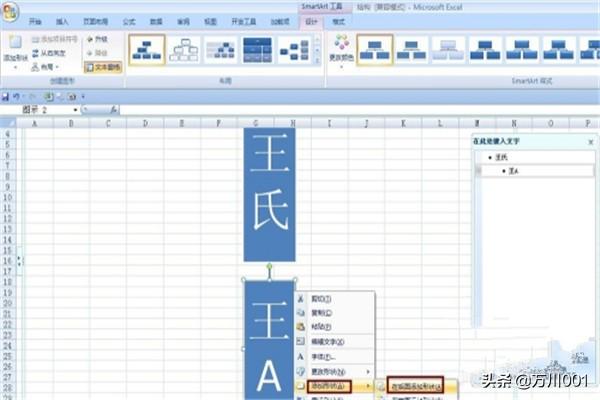Viewport: 600px width, 400px height.
Task: Choose 编辑文字 from the context menu
Action: coord(335,342)
